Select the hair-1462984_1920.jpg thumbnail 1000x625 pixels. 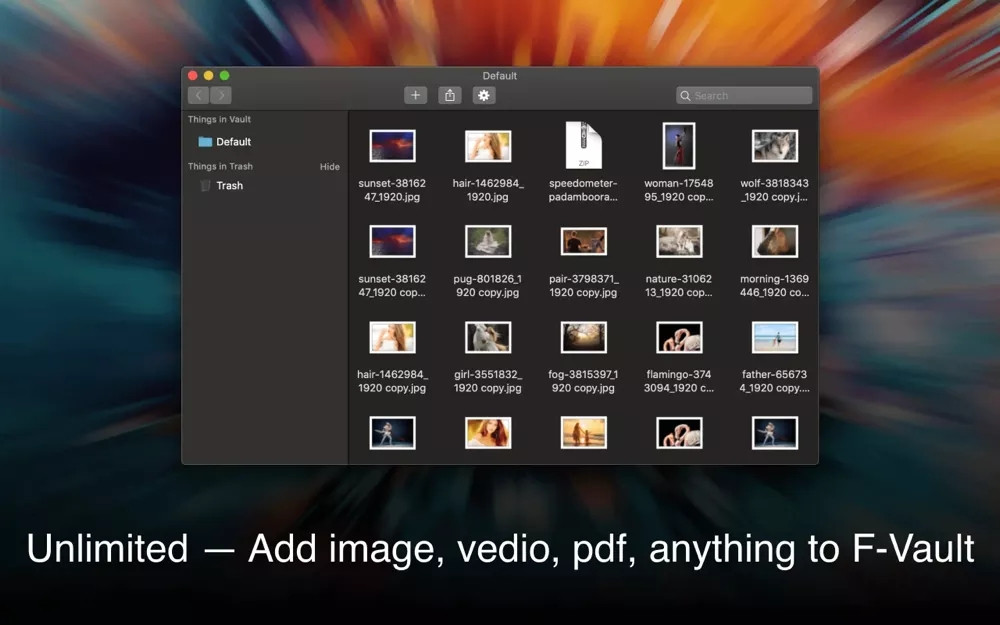(x=488, y=146)
